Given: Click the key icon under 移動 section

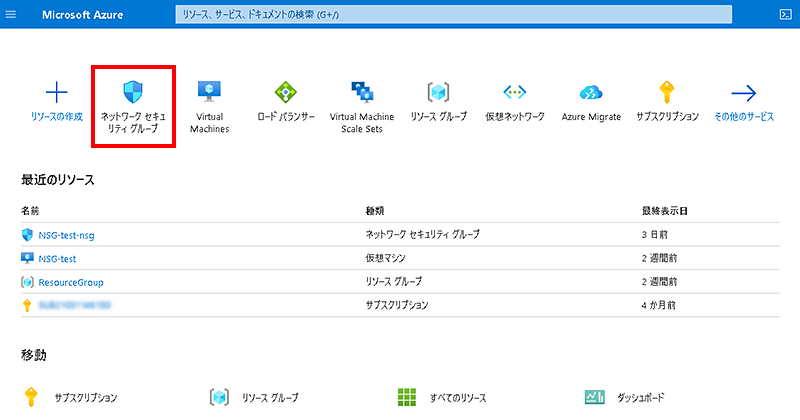Looking at the screenshot, I should click(x=31, y=397).
